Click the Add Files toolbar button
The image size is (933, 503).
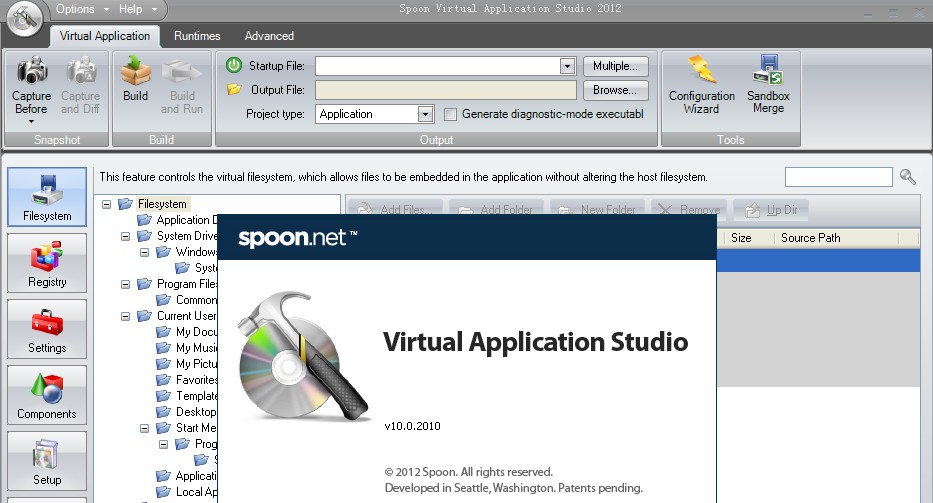[393, 210]
